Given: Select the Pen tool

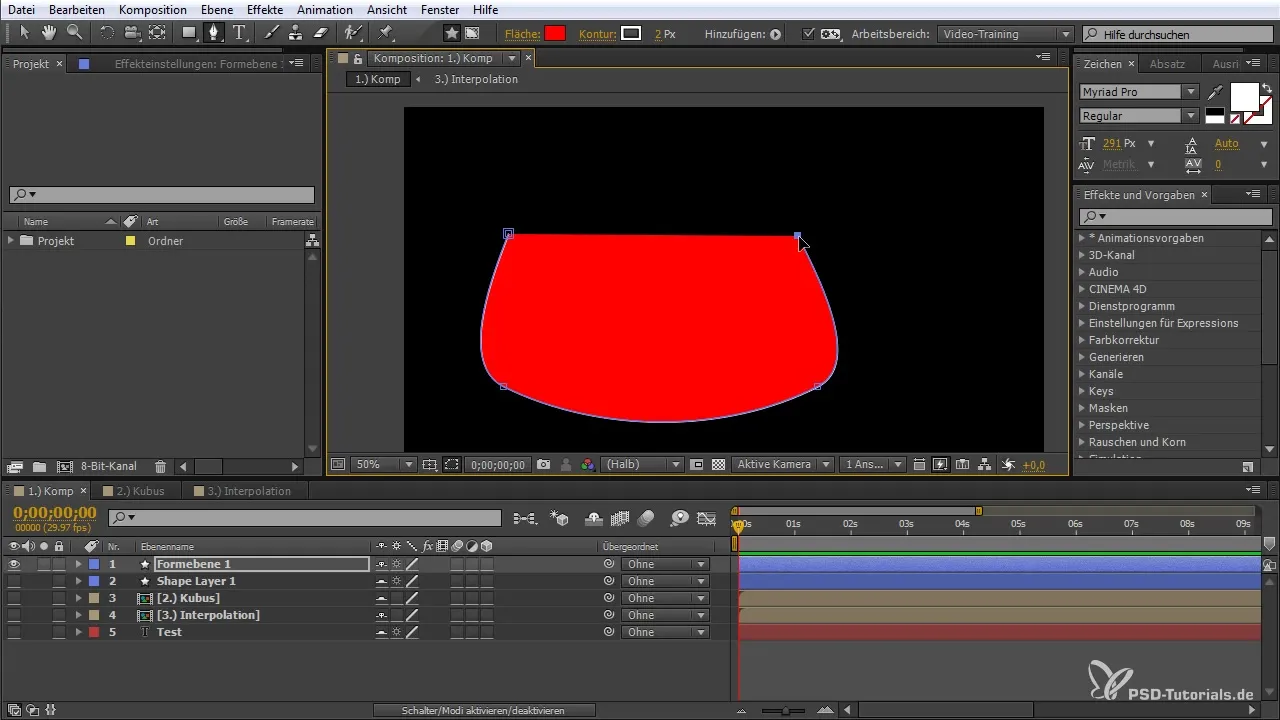Looking at the screenshot, I should pos(214,33).
